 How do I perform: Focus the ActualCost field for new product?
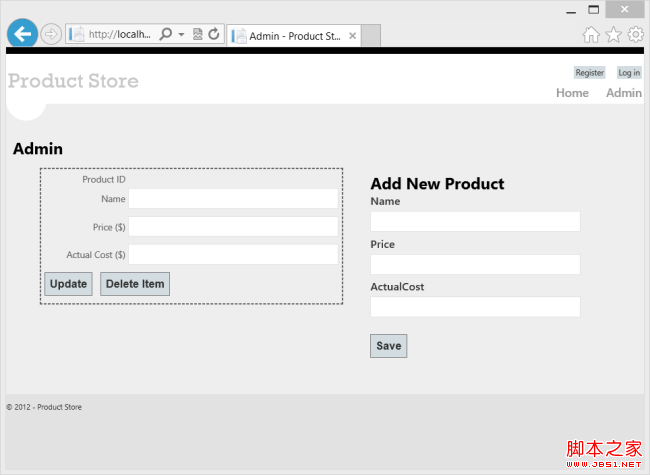coord(475,307)
